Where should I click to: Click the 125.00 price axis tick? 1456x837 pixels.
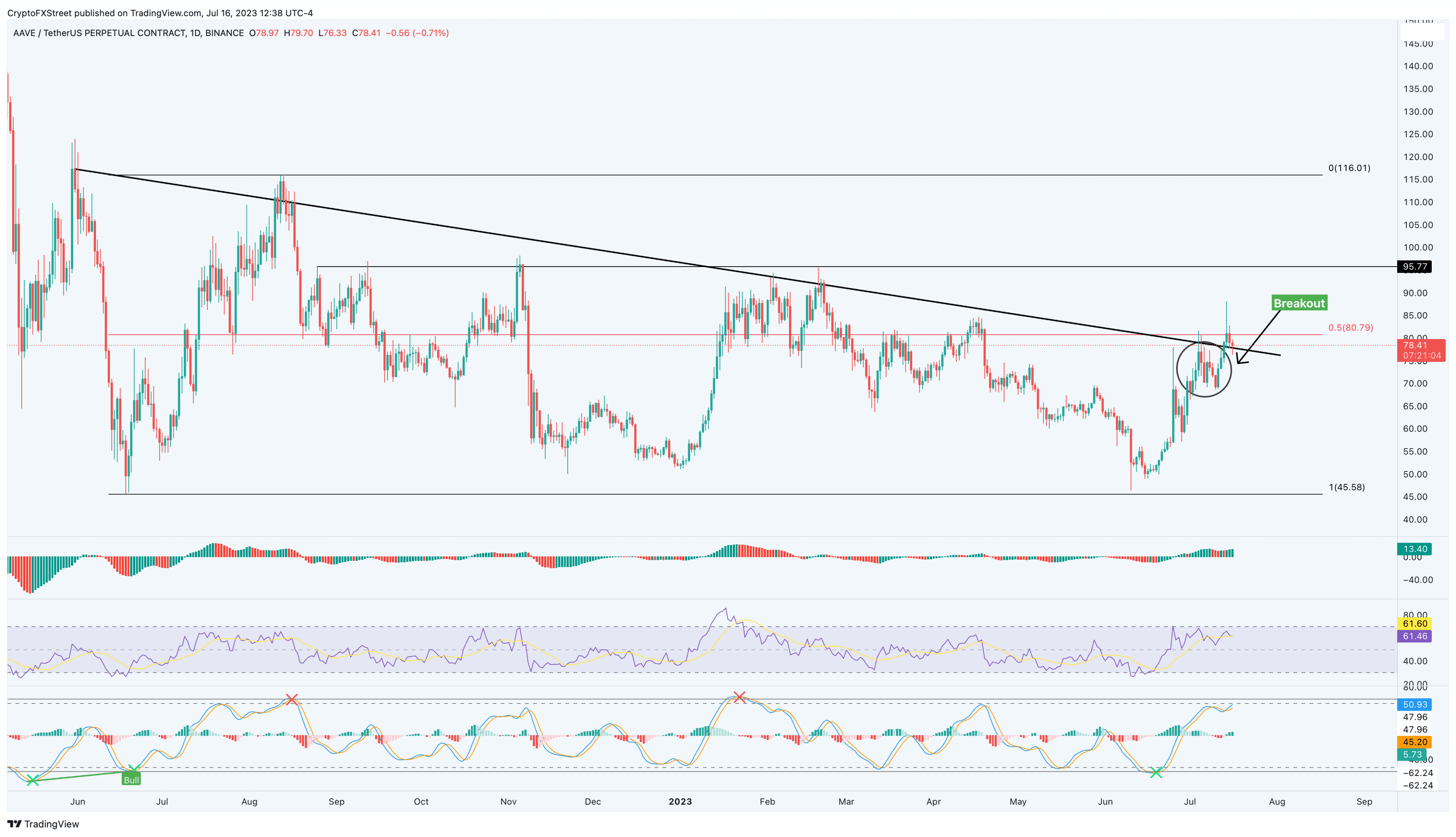point(1417,134)
